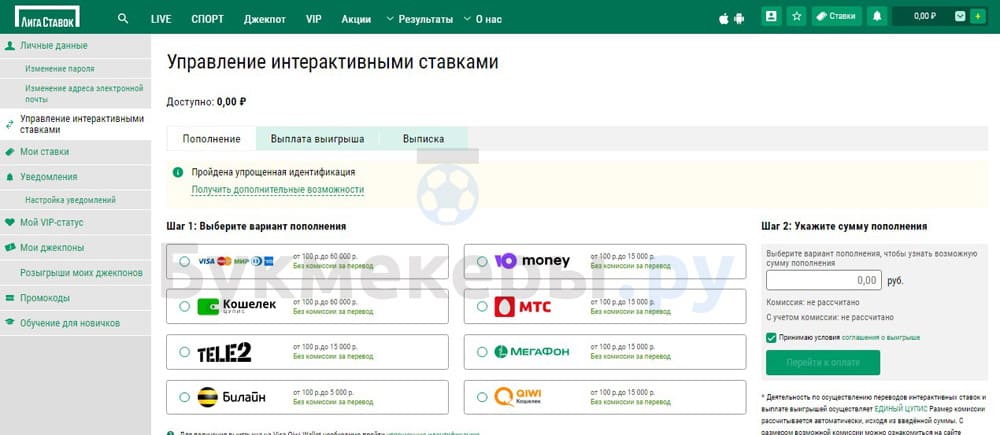1000x435 pixels.
Task: Select the ЮMoney radio button
Action: tap(482, 261)
